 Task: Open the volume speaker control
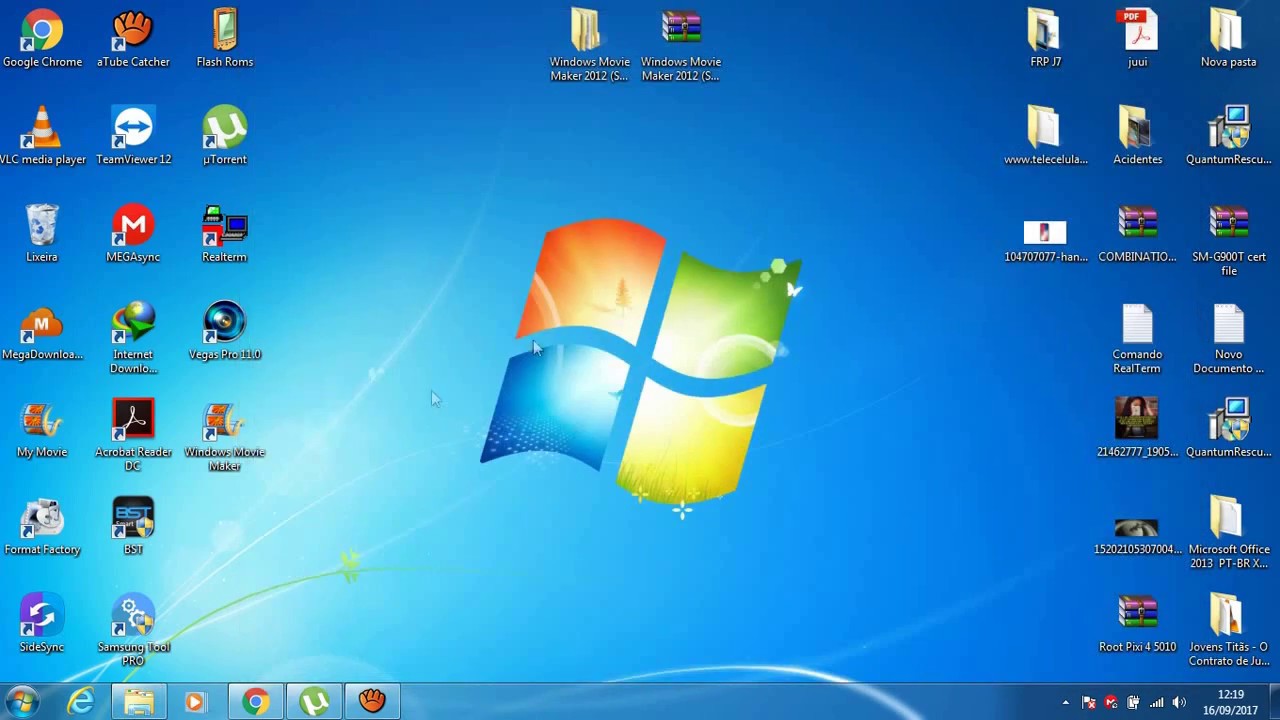pos(1179,703)
